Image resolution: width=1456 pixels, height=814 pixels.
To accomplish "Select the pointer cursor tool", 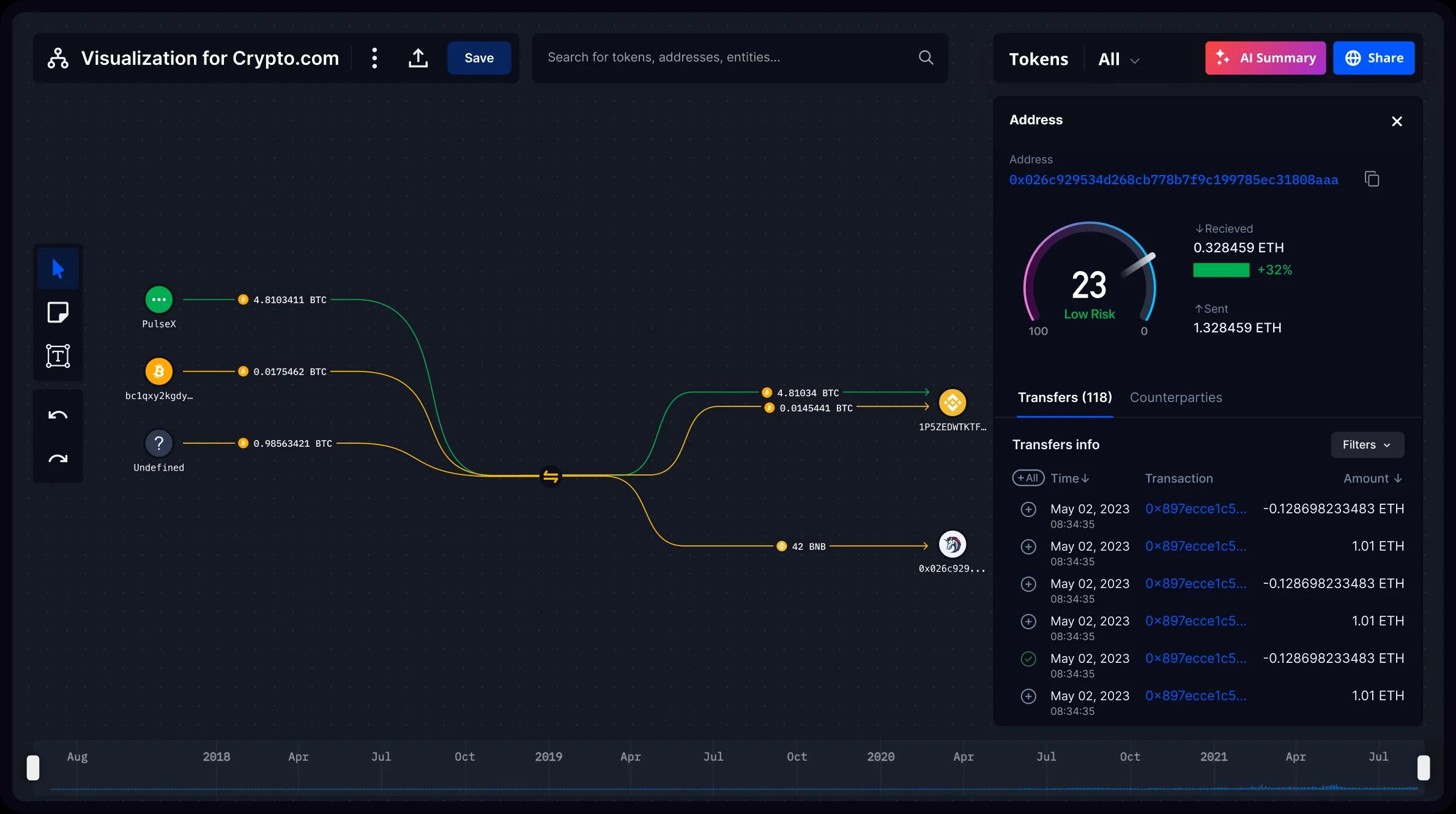I will 58,269.
